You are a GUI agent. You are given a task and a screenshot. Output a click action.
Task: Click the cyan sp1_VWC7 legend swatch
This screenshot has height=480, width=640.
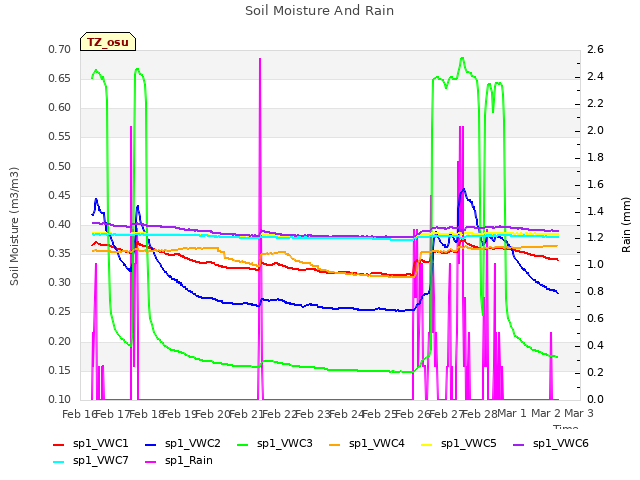click(x=59, y=462)
